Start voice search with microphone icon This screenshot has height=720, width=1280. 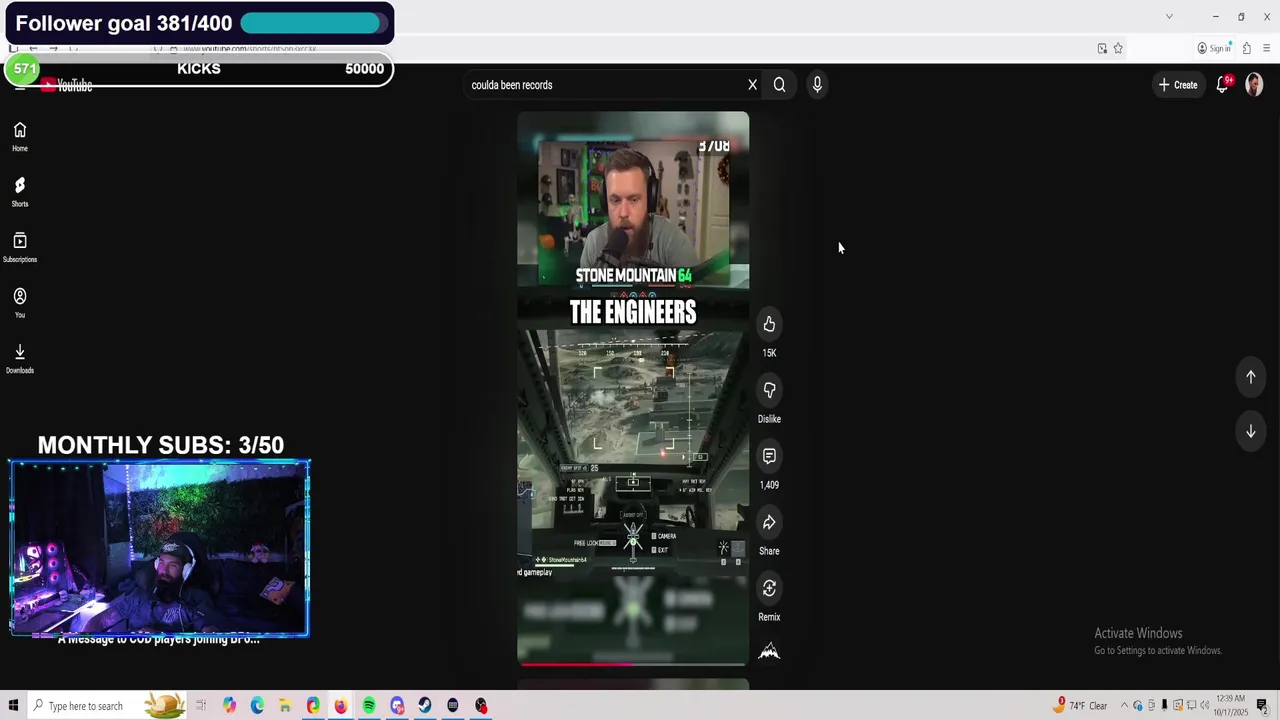click(817, 85)
